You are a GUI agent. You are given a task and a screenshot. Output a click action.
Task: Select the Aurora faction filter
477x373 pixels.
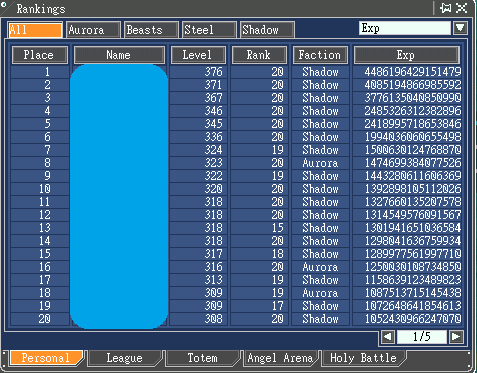(93, 30)
